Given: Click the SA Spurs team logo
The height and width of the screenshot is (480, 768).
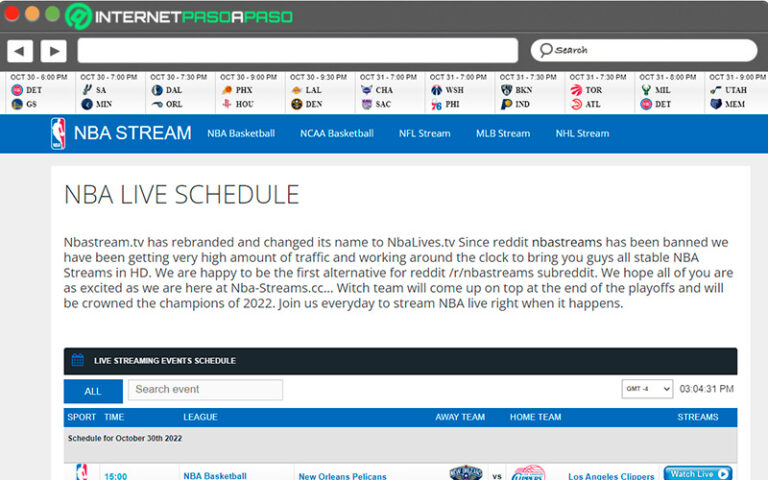Looking at the screenshot, I should [87, 90].
